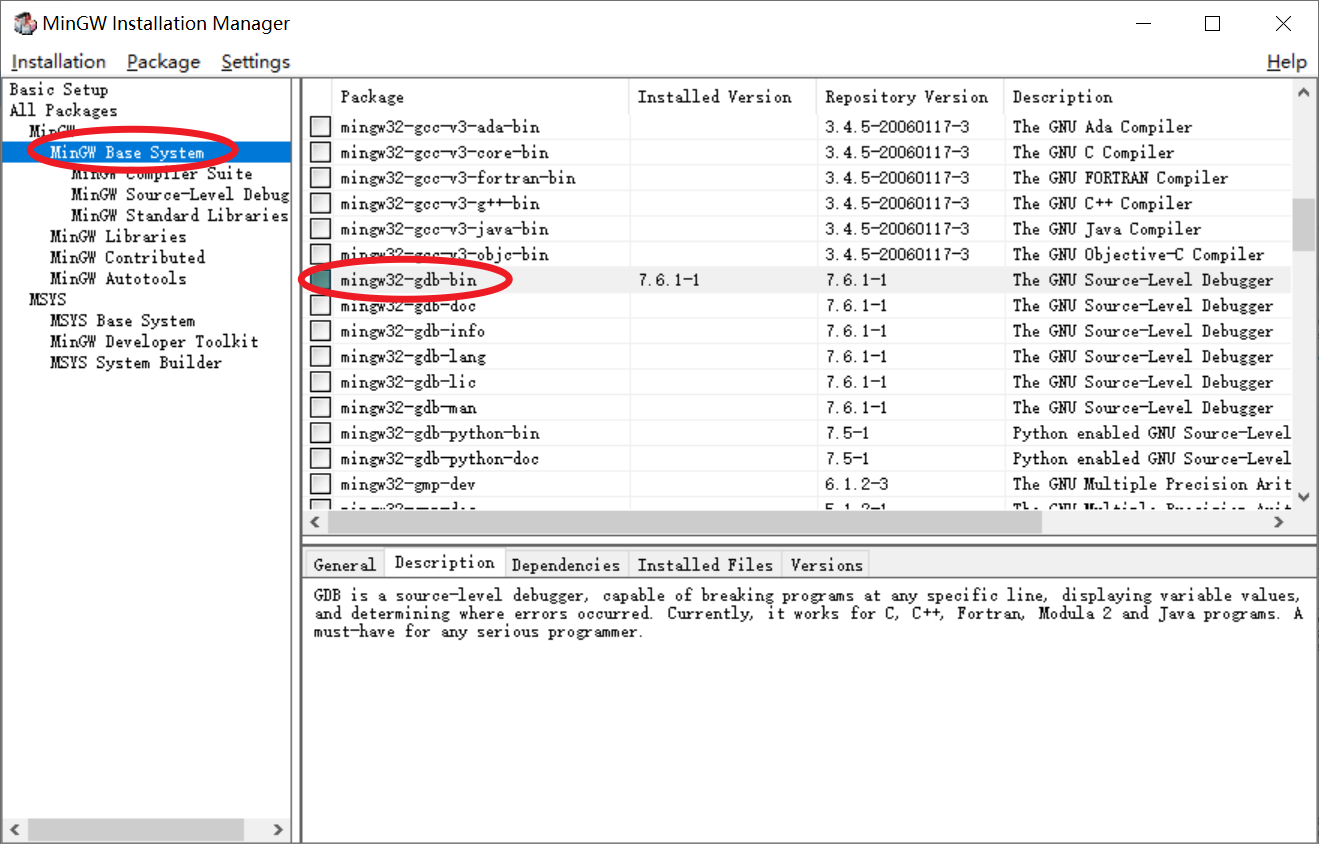Click the right arrow of tree panel scrollbar

(x=279, y=829)
